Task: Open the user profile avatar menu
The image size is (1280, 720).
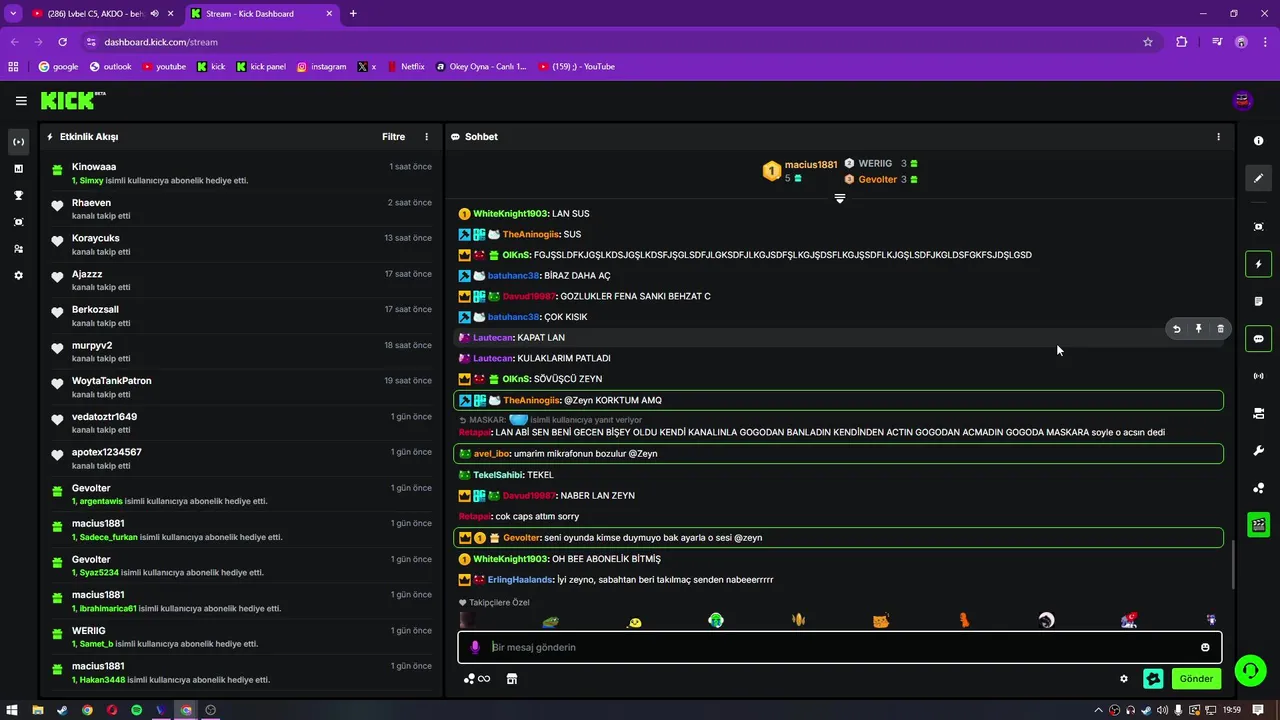Action: coord(1243,100)
